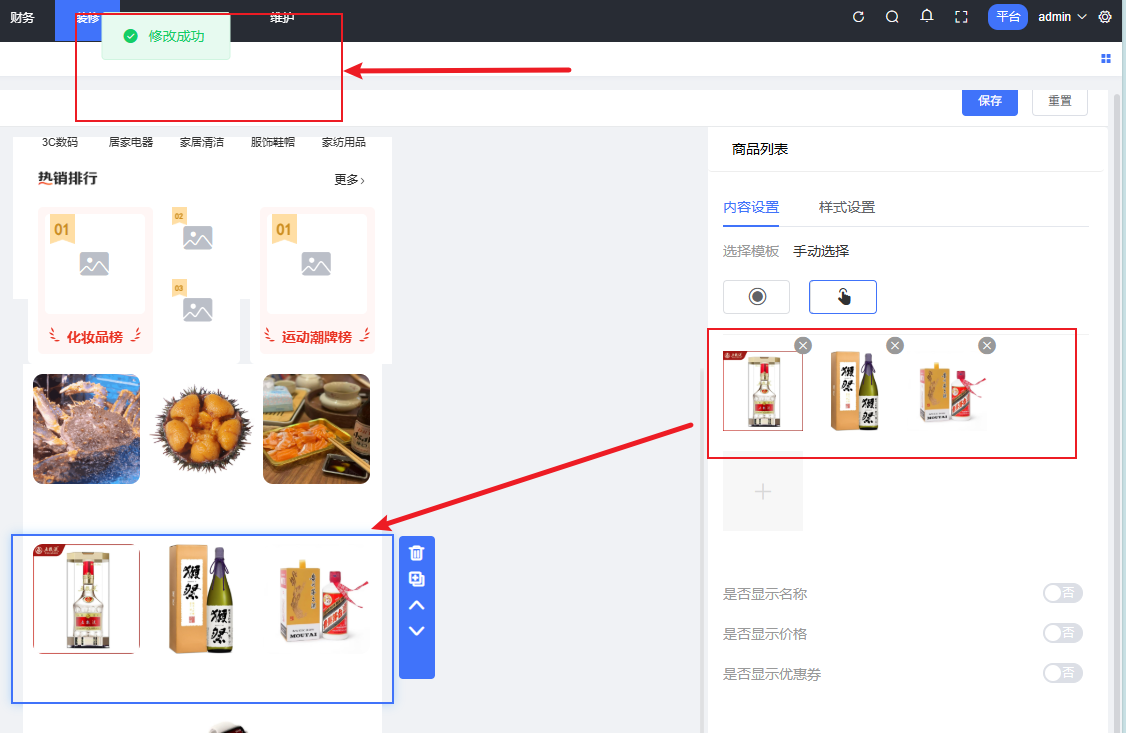The width and height of the screenshot is (1126, 733).
Task: Toggle fullscreen mode icon
Action: (x=962, y=17)
